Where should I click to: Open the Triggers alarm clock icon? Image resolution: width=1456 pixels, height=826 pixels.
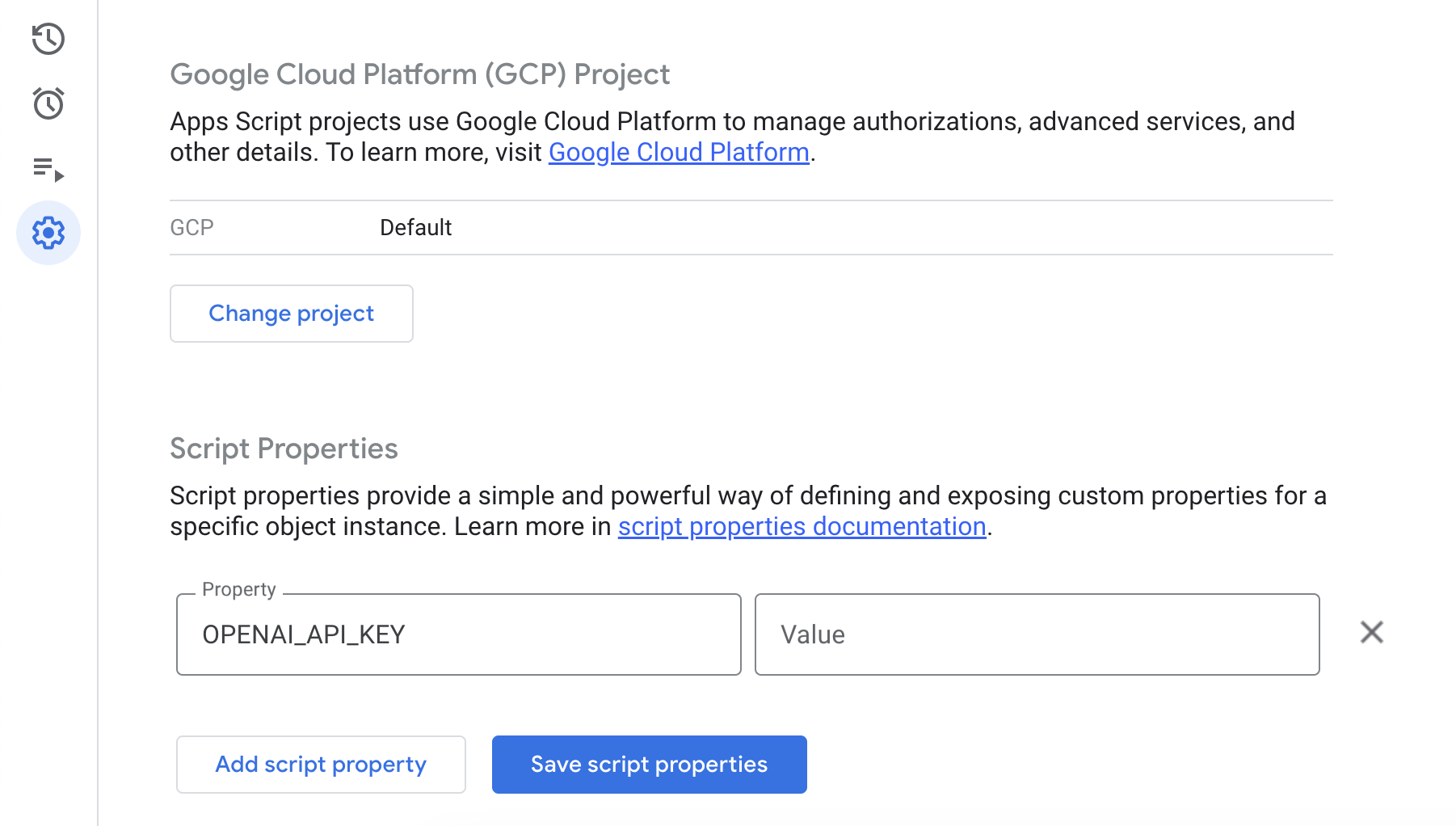[48, 103]
